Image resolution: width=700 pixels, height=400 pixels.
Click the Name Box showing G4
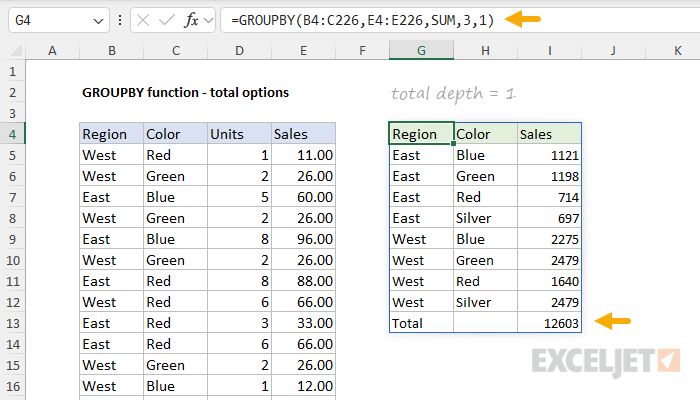pos(58,21)
